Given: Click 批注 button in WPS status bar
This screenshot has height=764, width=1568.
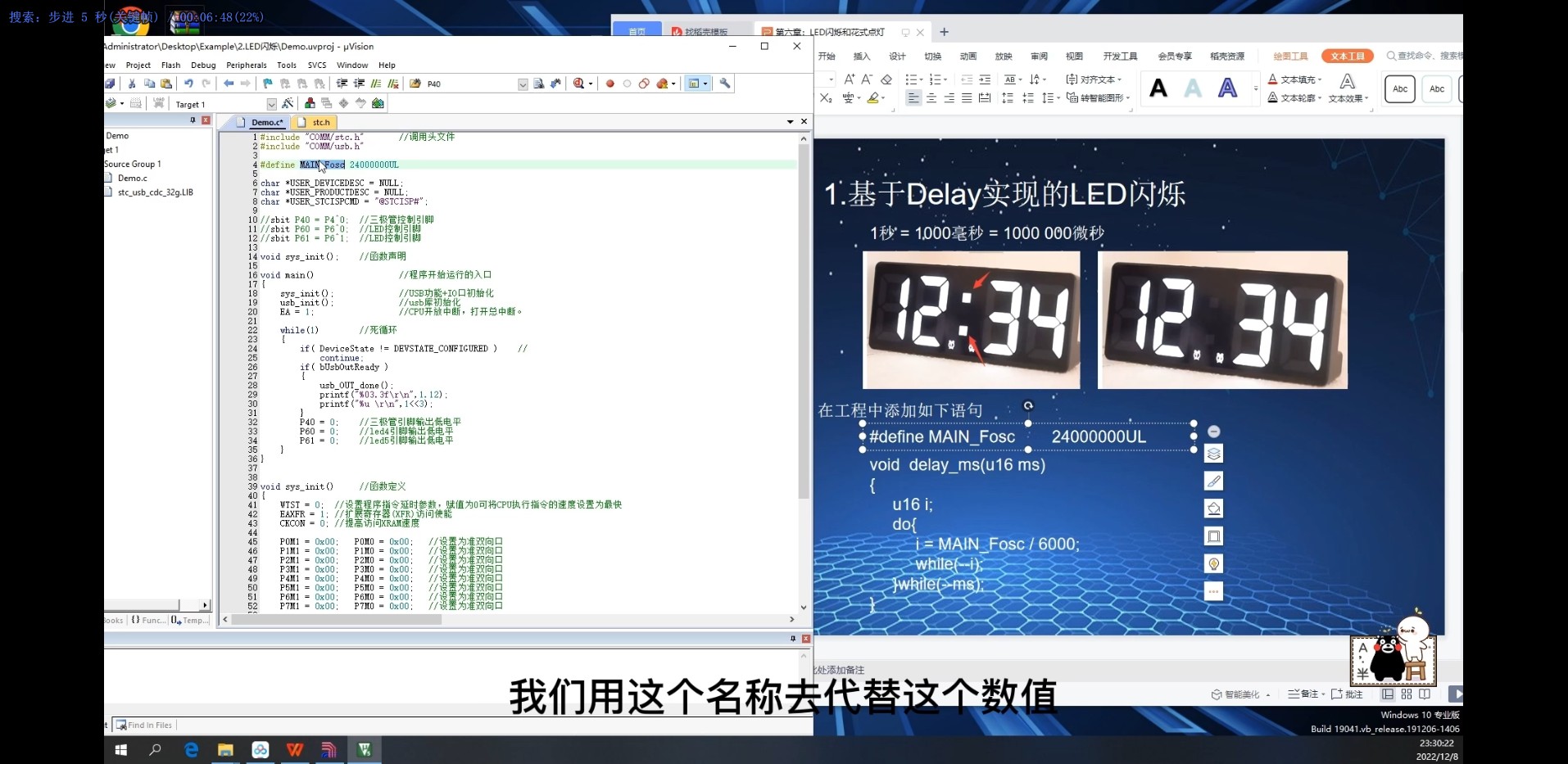Looking at the screenshot, I should tap(1348, 694).
